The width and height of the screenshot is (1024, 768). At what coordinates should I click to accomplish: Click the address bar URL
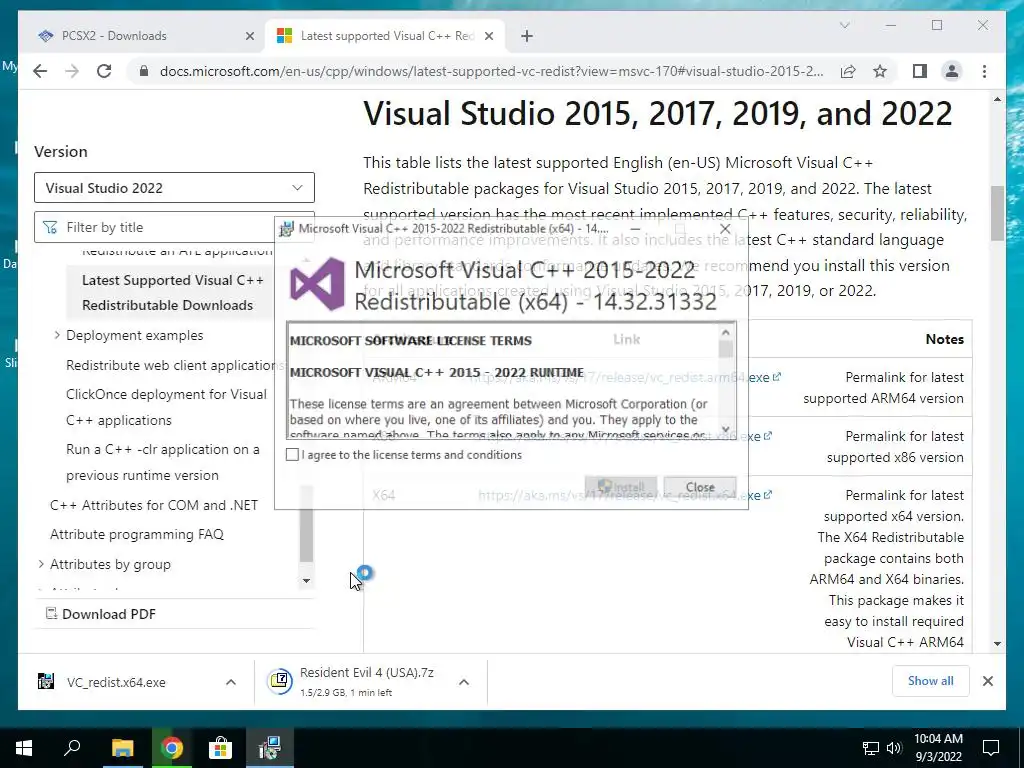(491, 71)
